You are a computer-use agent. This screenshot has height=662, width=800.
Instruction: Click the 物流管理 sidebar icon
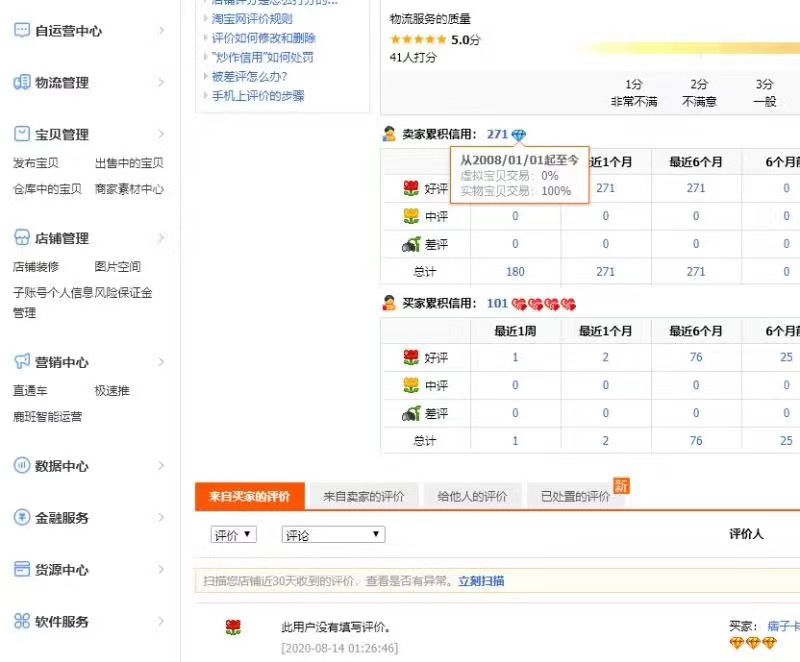(x=21, y=82)
